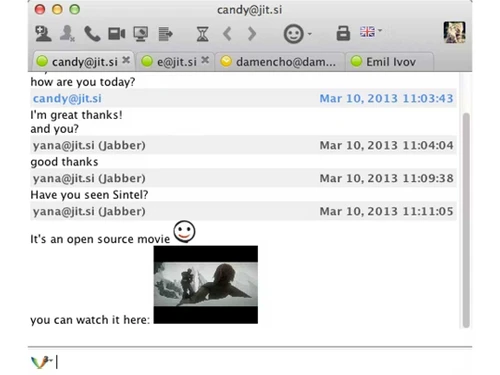The image size is (500, 375).
Task: Click the "good thanks" message
Action: click(64, 162)
